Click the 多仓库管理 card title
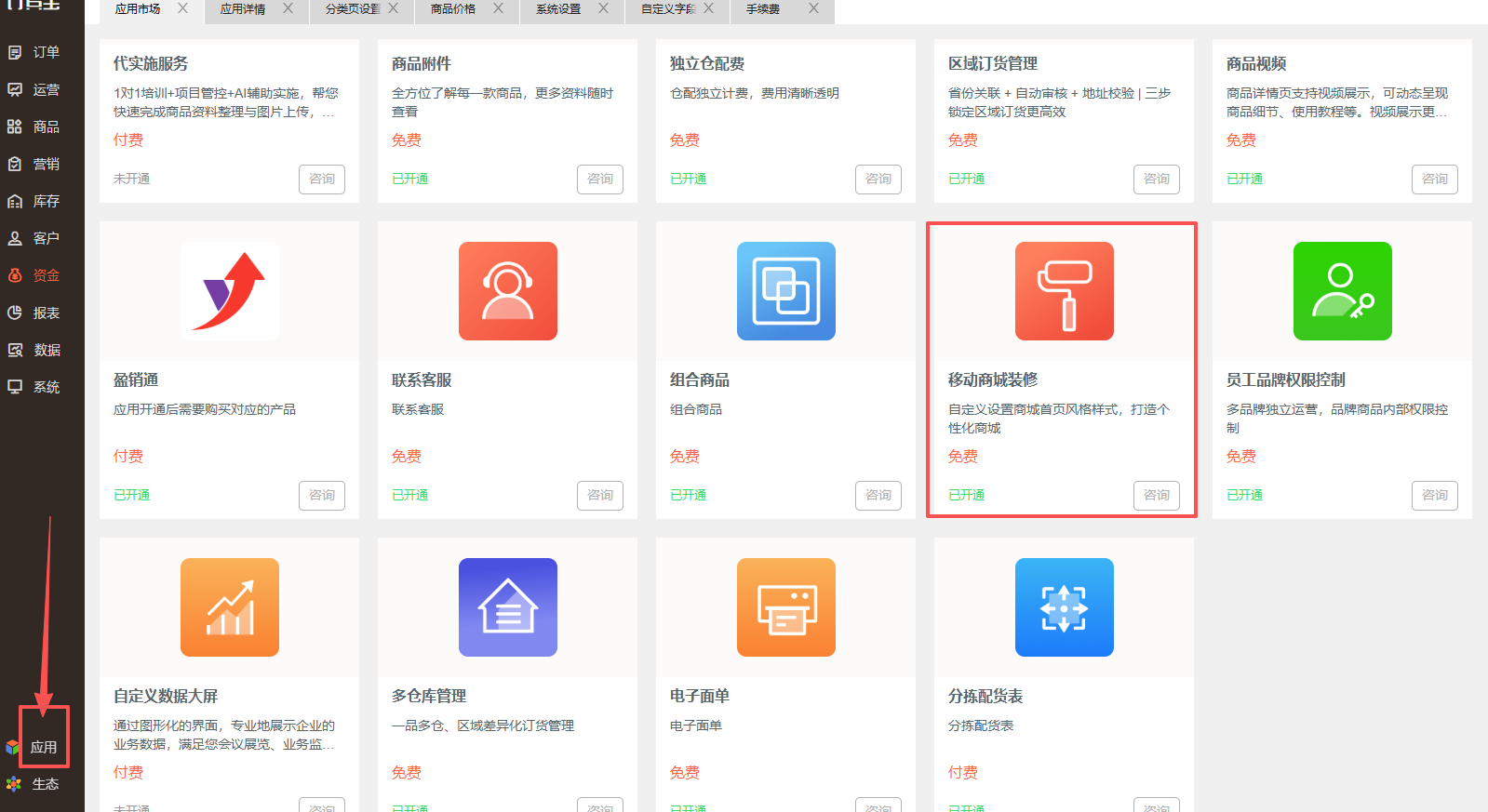This screenshot has height=812, width=1488. 429,696
